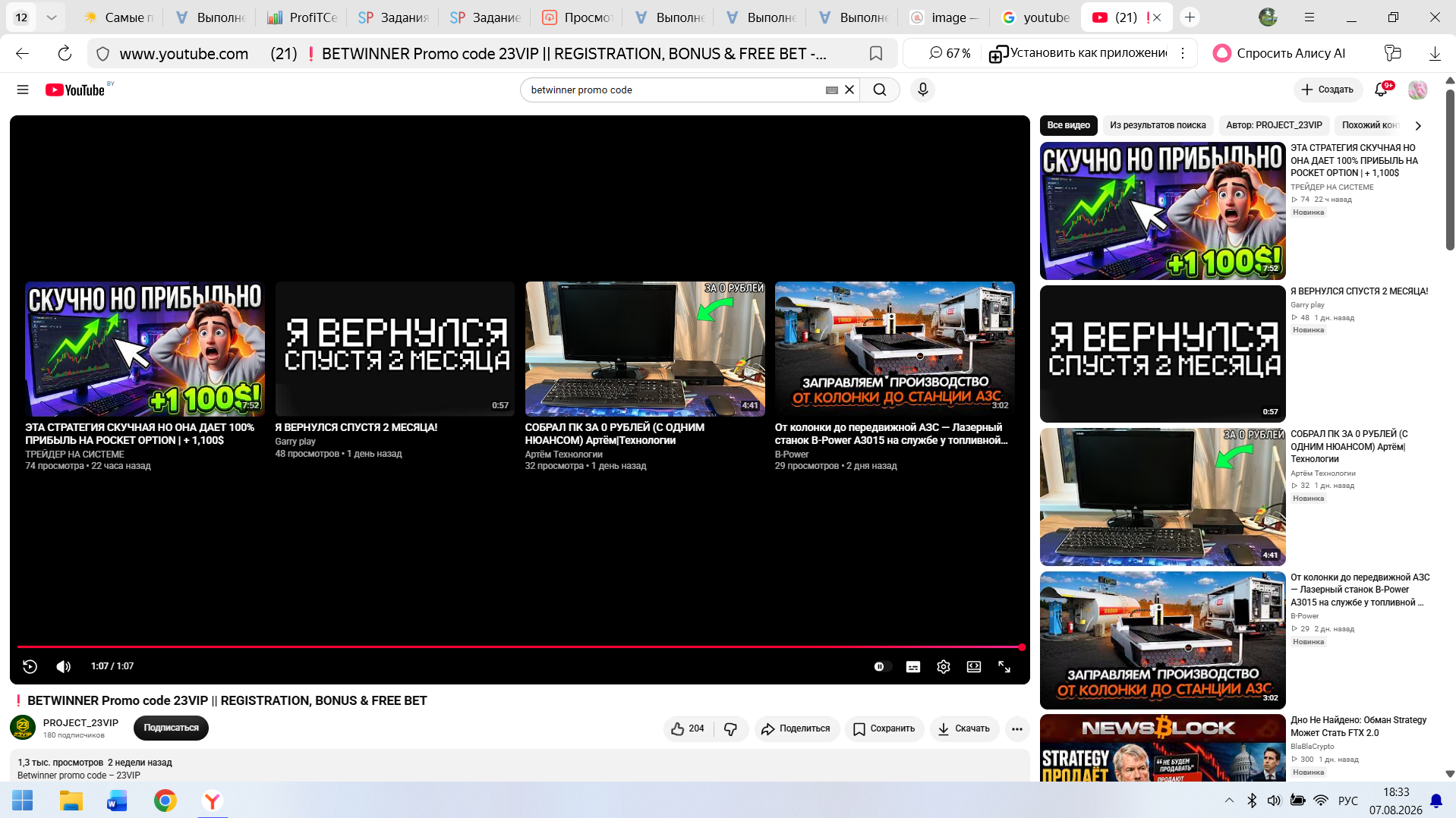Open PROJECT_23VIP channel name link
The width and height of the screenshot is (1456, 818).
coord(80,722)
